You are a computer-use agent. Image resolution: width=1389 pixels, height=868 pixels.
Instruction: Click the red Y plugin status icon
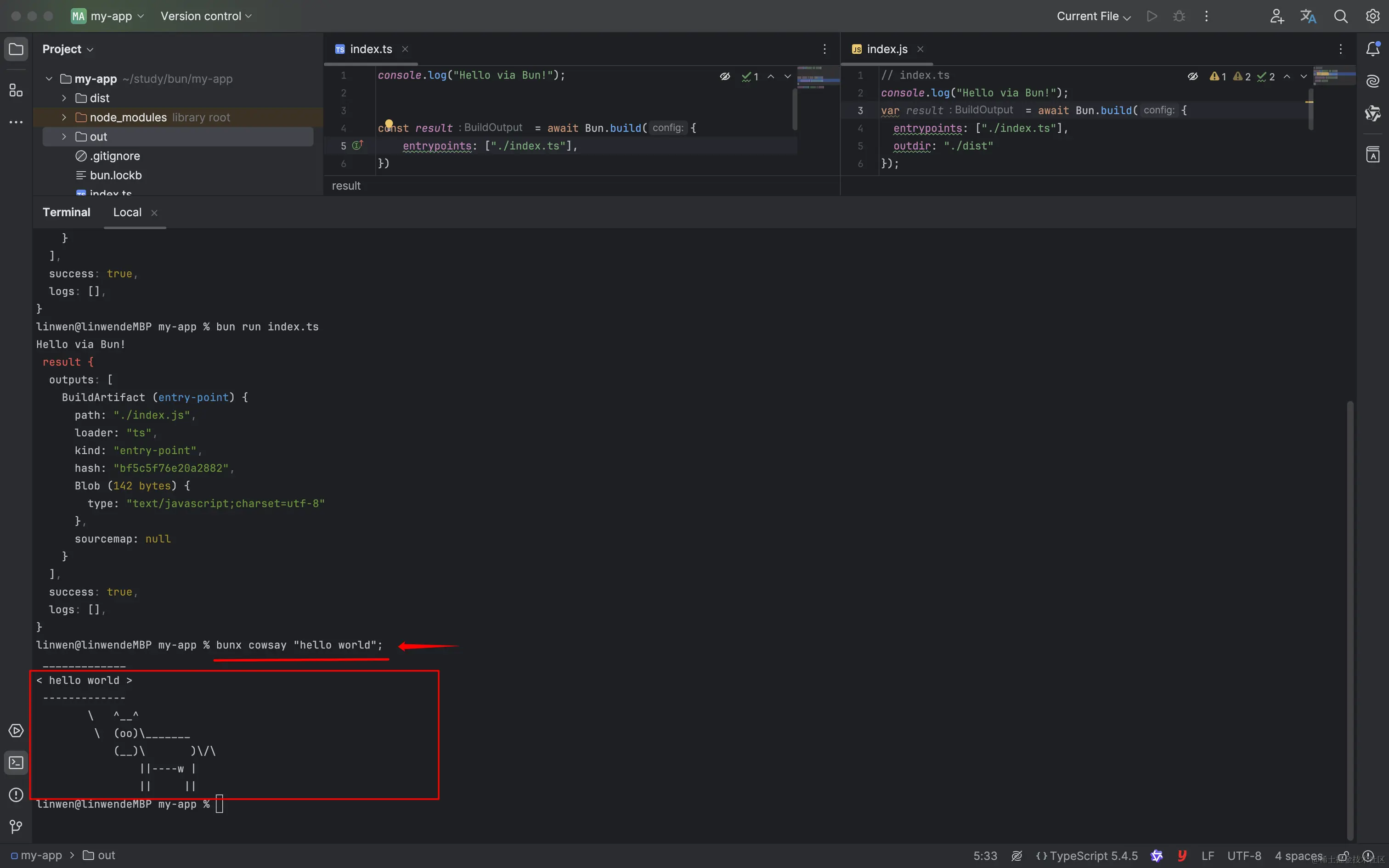tap(1182, 856)
